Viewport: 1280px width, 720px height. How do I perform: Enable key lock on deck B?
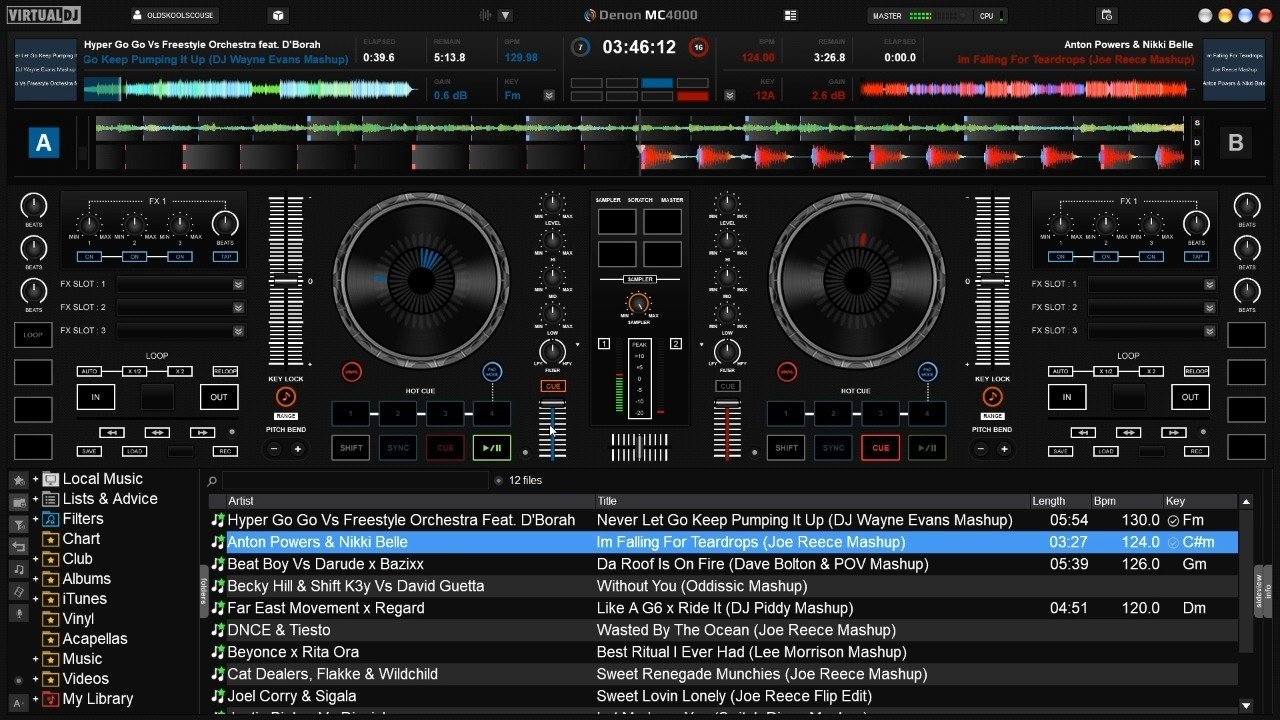[992, 396]
